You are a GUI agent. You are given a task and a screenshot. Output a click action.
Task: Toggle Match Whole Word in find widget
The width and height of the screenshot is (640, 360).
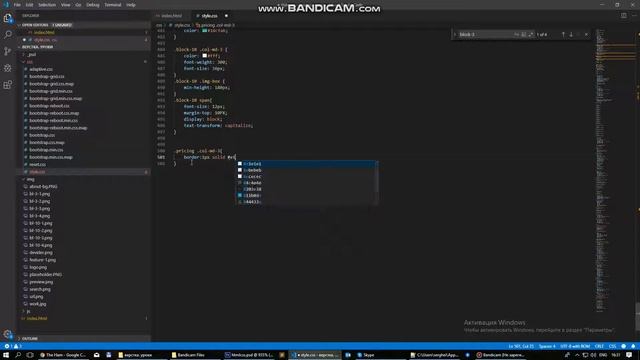click(x=524, y=34)
